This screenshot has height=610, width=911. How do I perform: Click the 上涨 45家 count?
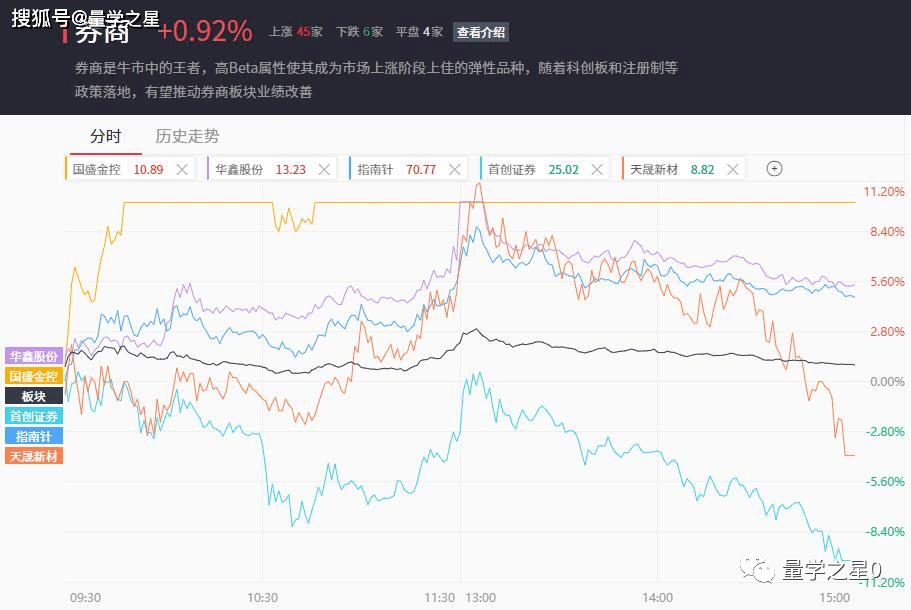[295, 32]
